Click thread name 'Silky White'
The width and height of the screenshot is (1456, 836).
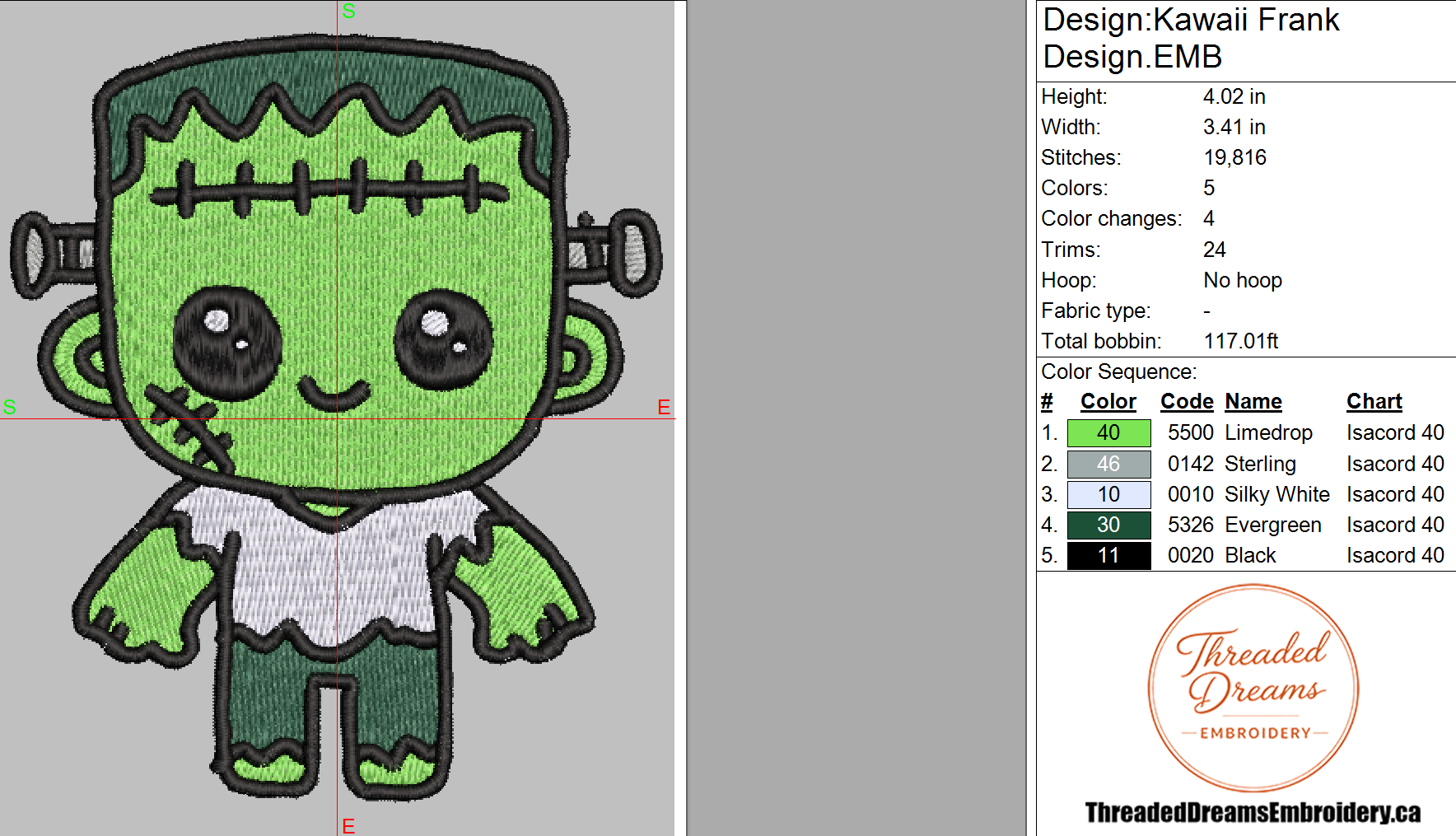1277,495
